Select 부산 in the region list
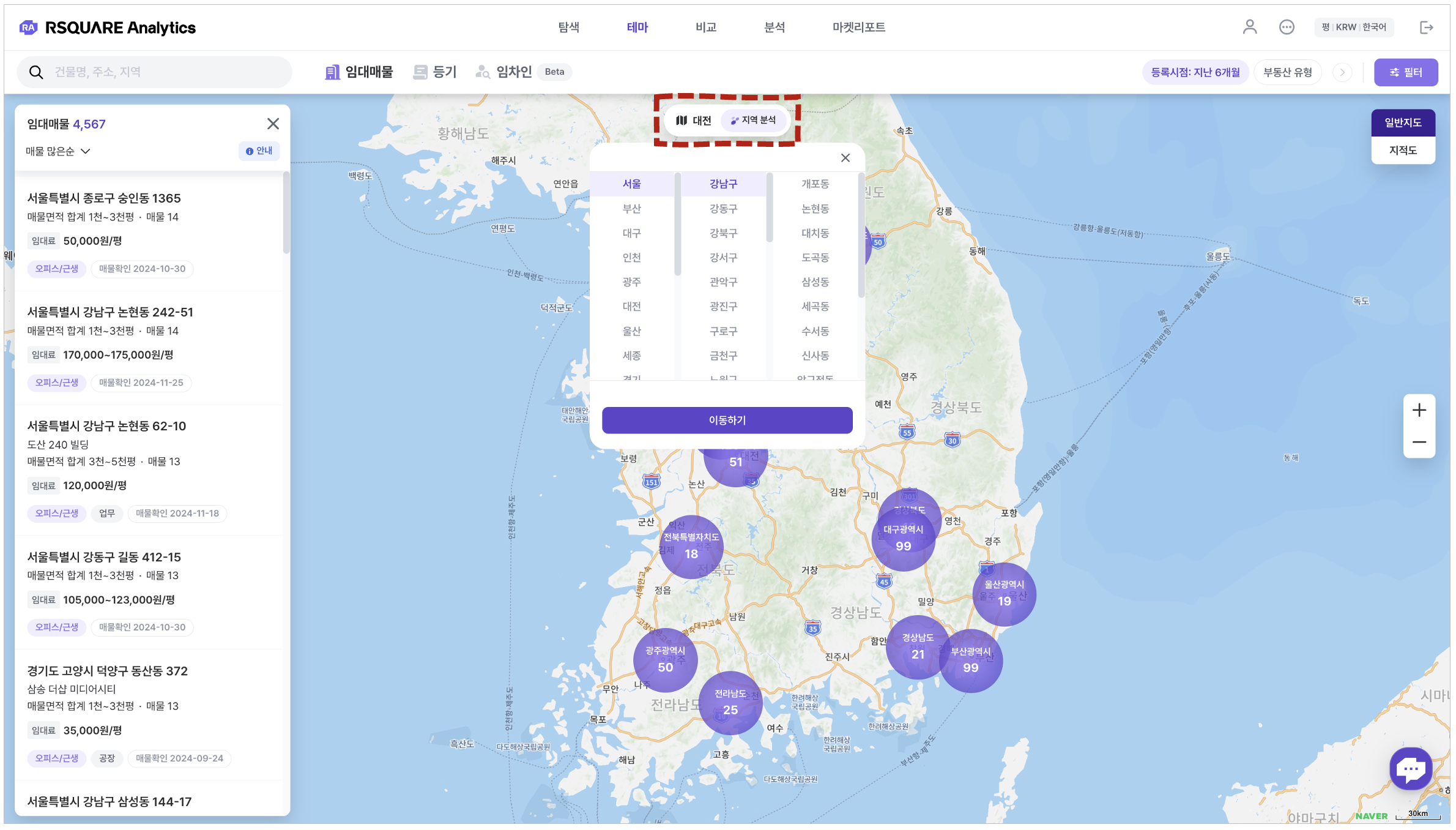1456x830 pixels. tap(631, 209)
